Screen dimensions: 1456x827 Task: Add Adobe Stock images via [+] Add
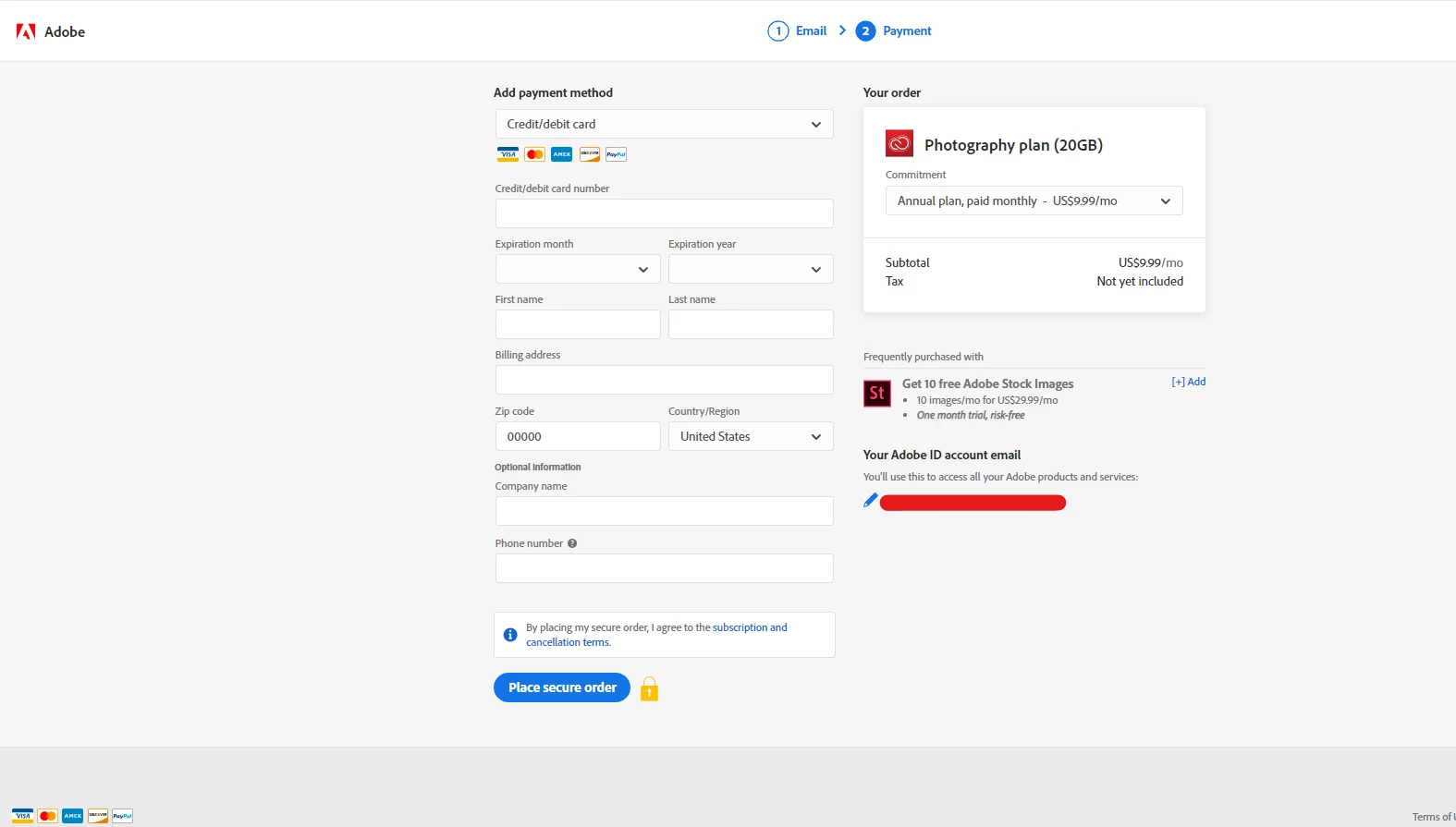[1189, 382]
